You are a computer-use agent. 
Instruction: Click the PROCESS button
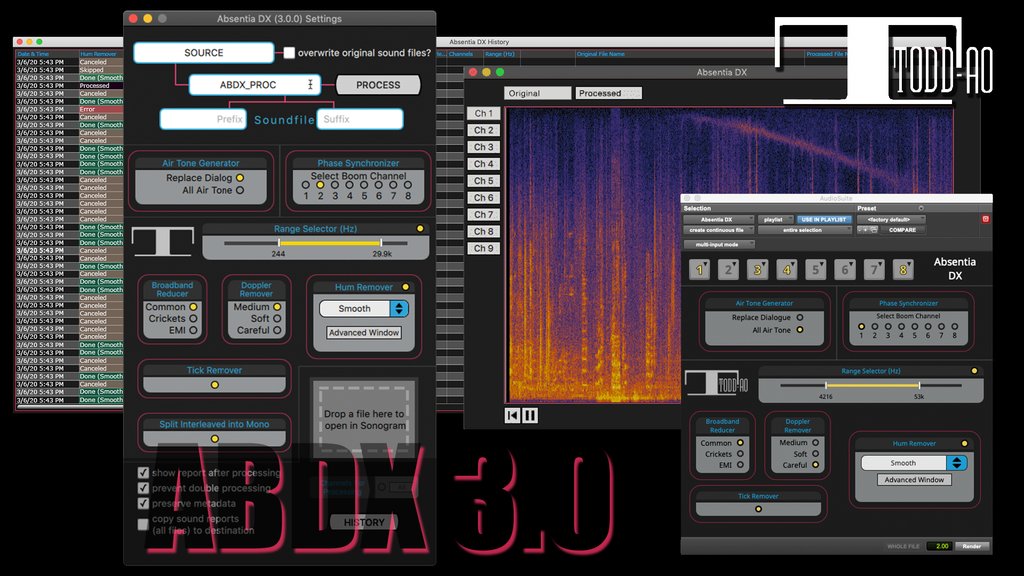coord(378,85)
